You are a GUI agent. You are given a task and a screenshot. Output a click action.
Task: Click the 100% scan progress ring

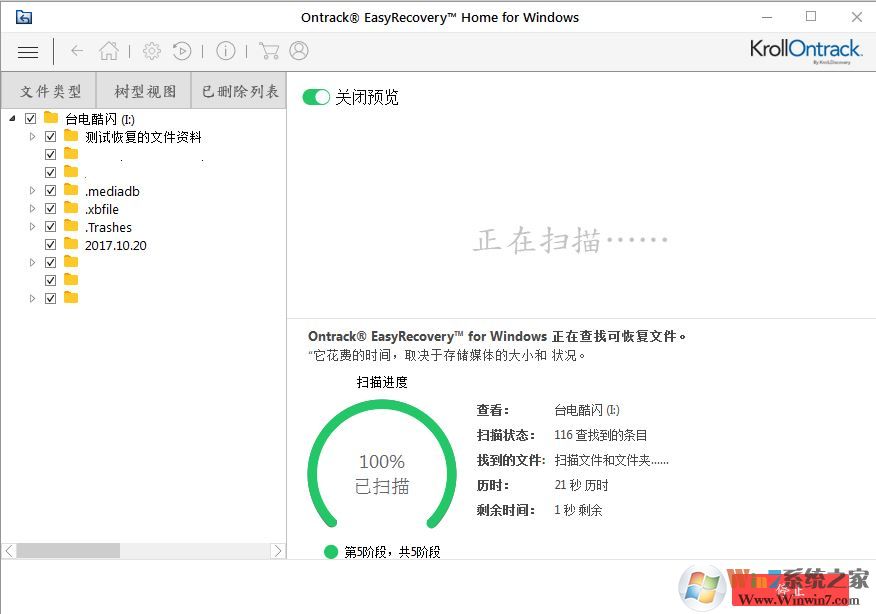(x=381, y=472)
